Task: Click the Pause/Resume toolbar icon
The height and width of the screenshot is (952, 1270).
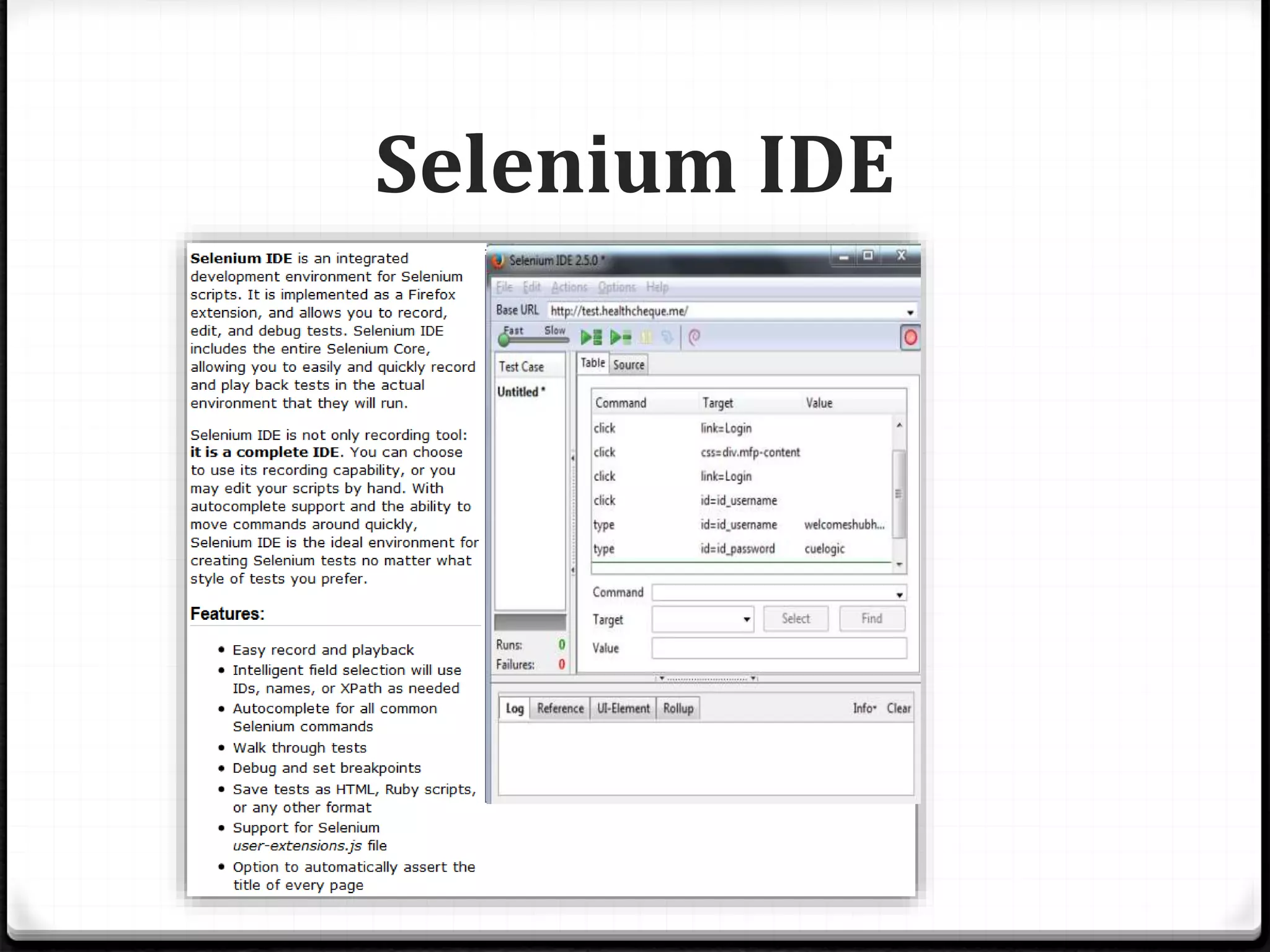Action: click(x=646, y=337)
